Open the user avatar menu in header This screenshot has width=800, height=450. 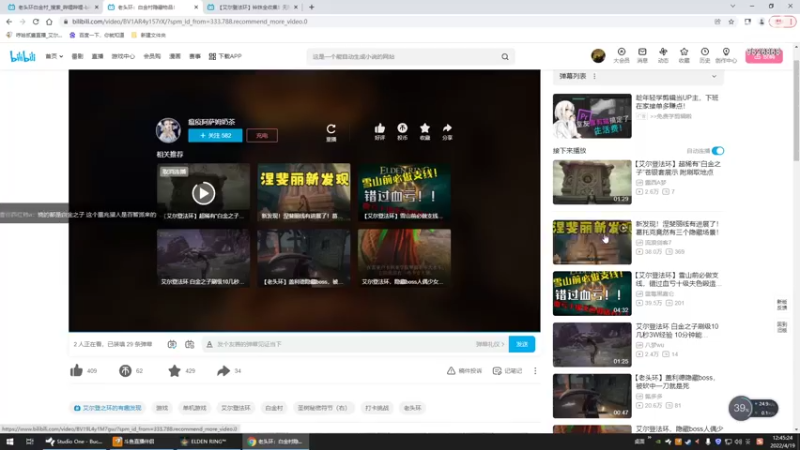point(598,56)
